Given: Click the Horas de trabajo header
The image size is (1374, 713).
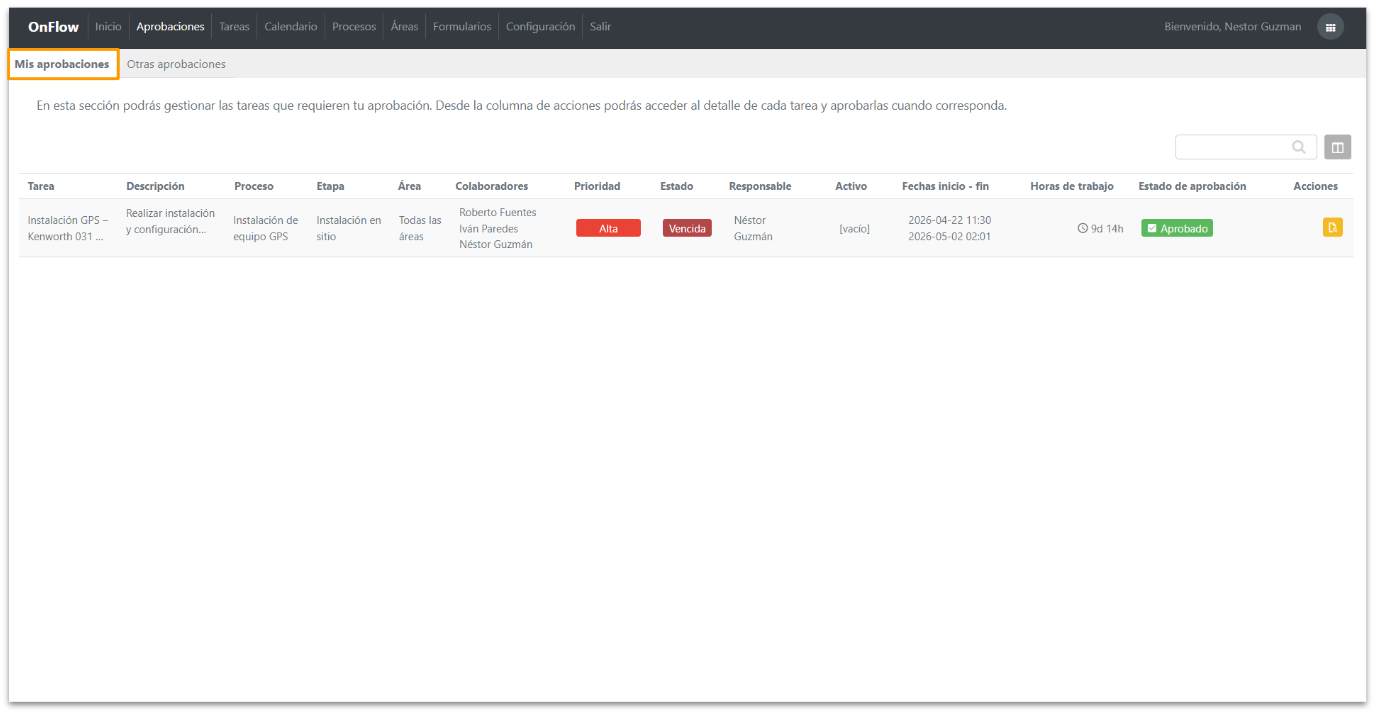Looking at the screenshot, I should 1072,186.
